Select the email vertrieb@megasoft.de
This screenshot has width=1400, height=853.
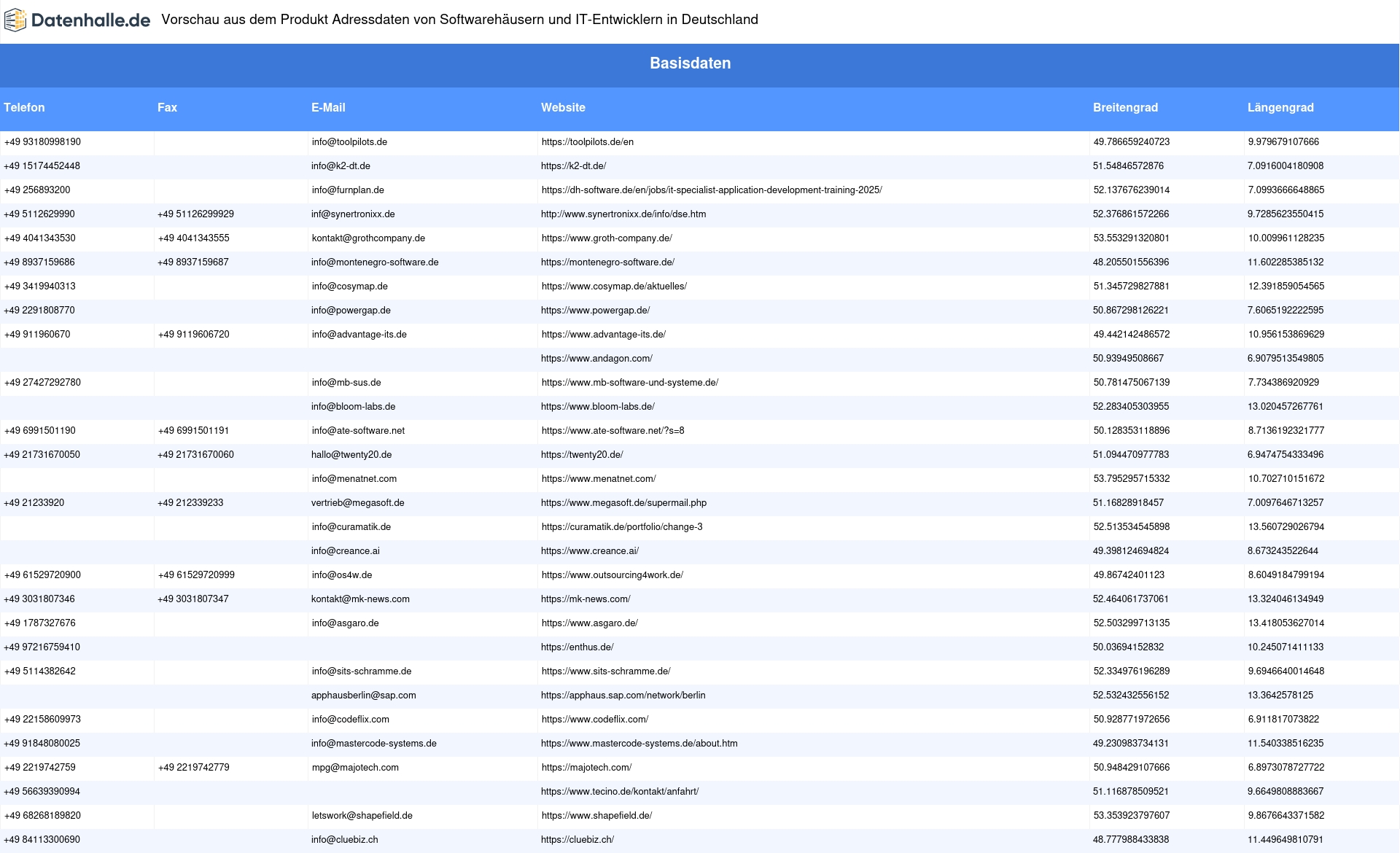pos(358,503)
